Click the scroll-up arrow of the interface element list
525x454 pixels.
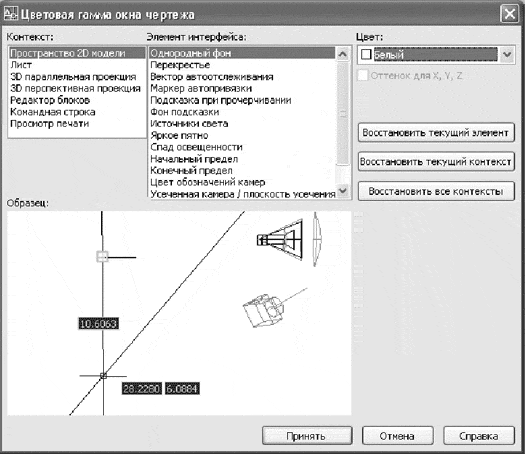coord(343,54)
